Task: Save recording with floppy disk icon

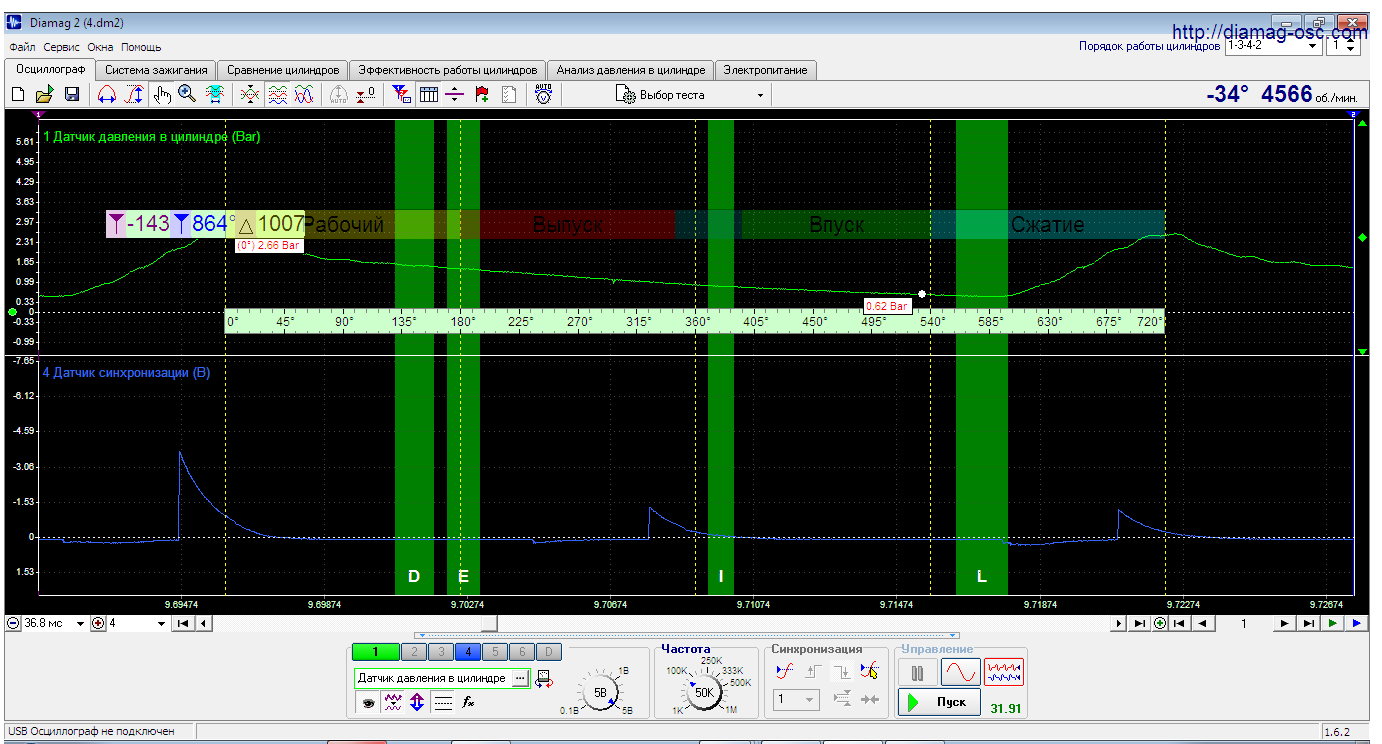Action: click(x=71, y=94)
